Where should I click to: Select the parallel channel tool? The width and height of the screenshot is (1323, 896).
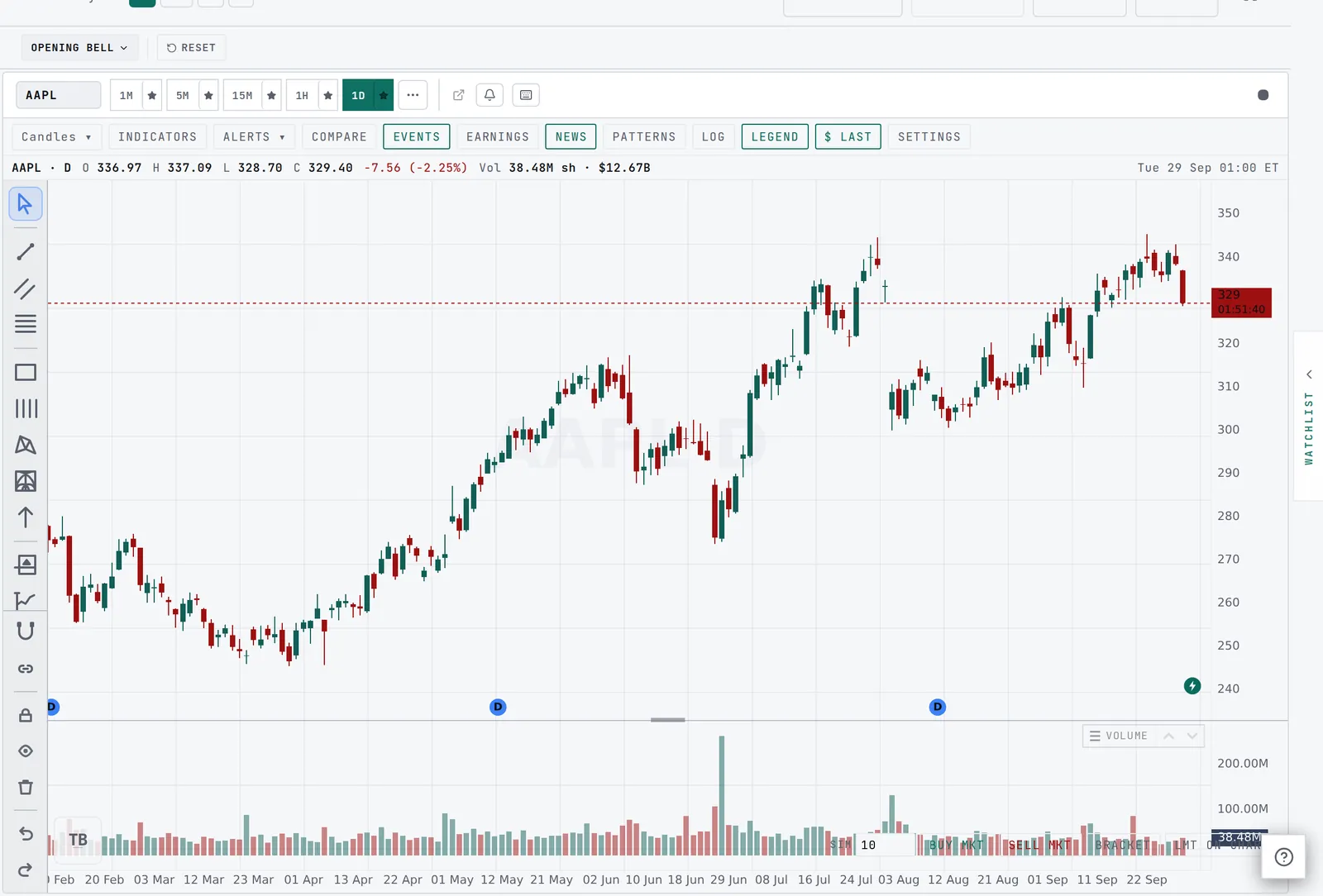pyautogui.click(x=26, y=288)
